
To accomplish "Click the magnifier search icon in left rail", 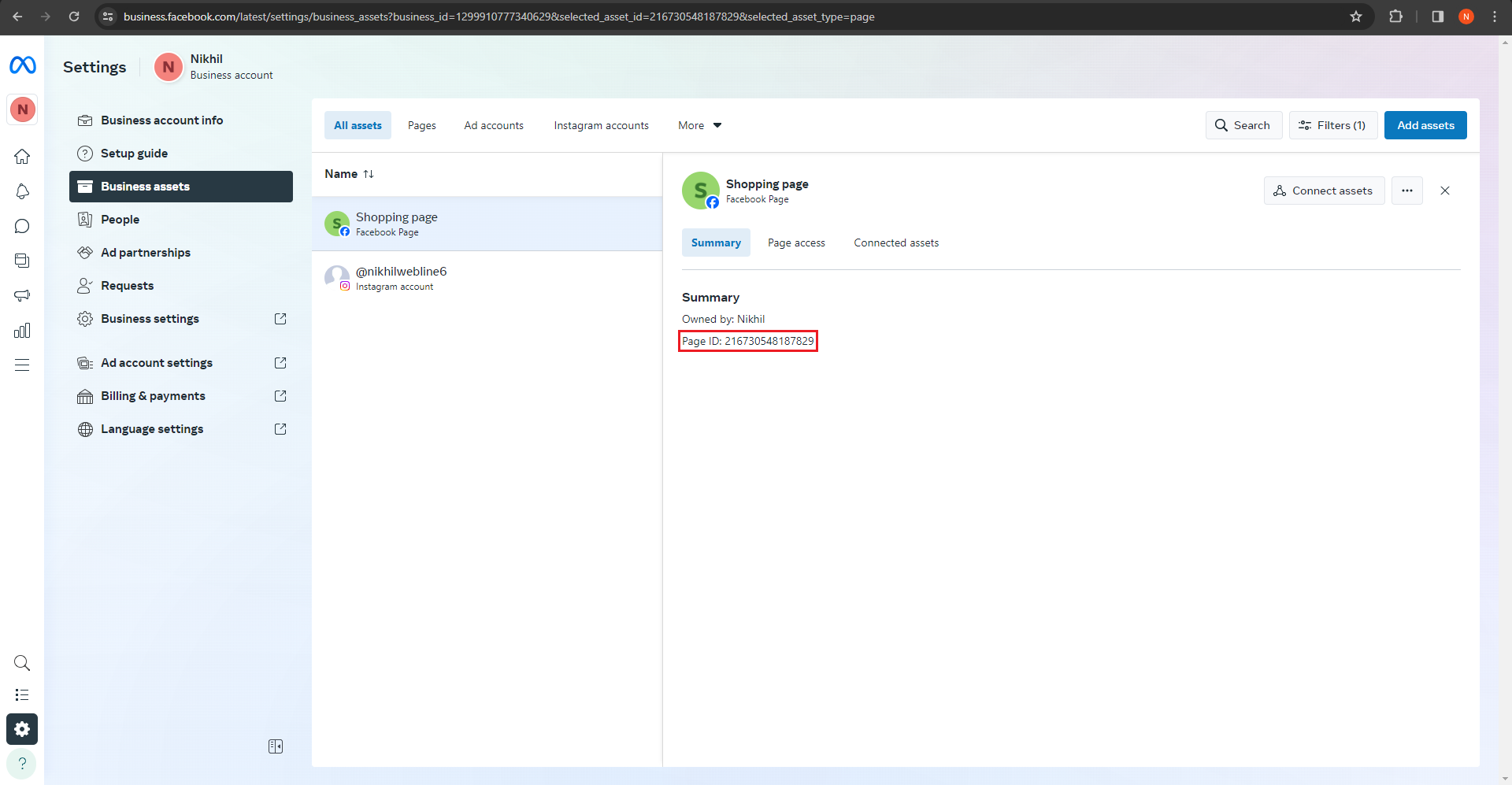I will [x=22, y=663].
